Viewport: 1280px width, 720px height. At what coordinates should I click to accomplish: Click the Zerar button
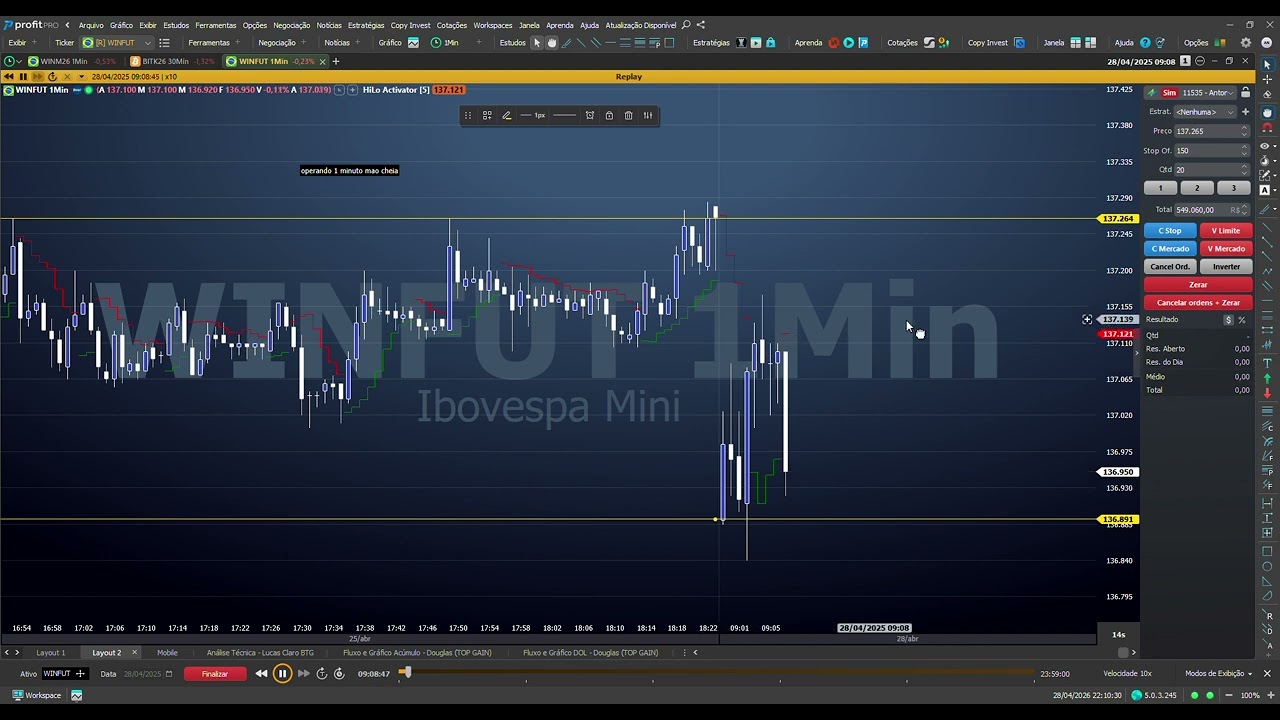click(1198, 285)
